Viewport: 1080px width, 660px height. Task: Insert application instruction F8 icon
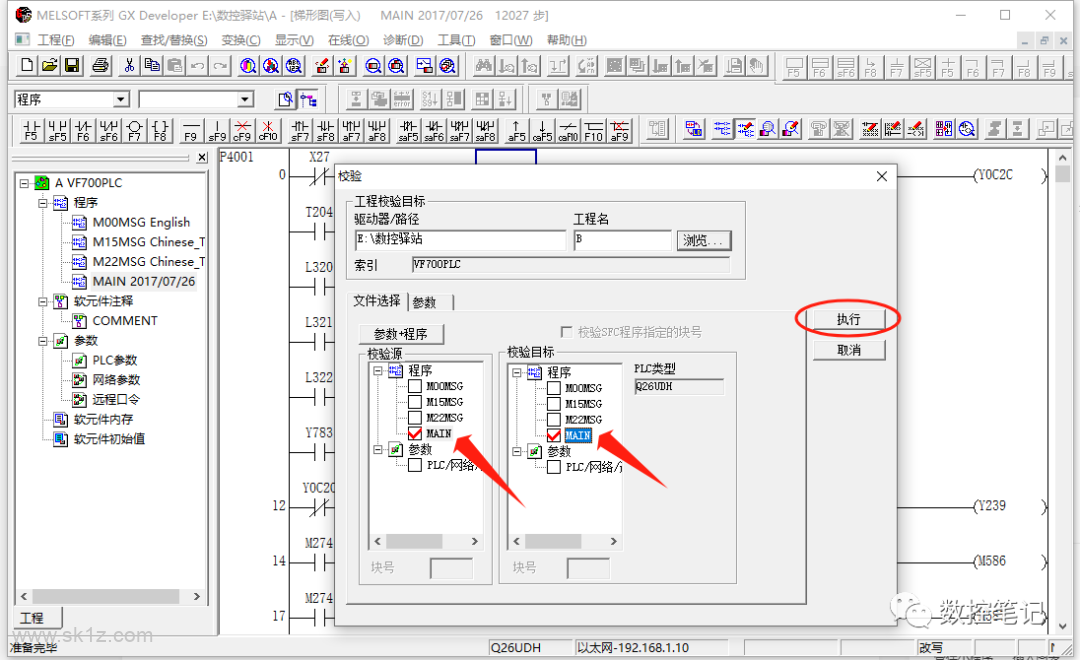pos(160,130)
